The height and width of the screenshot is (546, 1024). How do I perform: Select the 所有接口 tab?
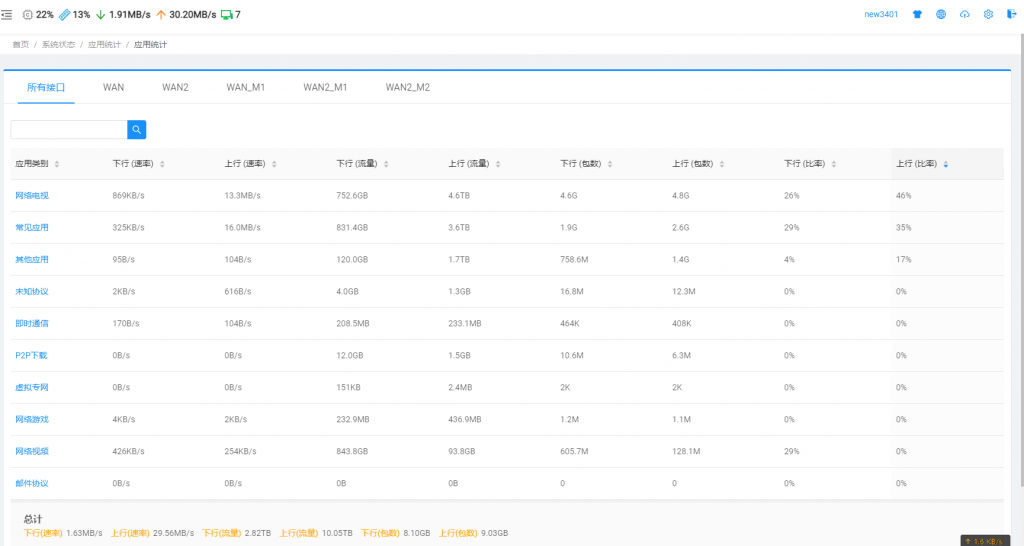coord(46,88)
